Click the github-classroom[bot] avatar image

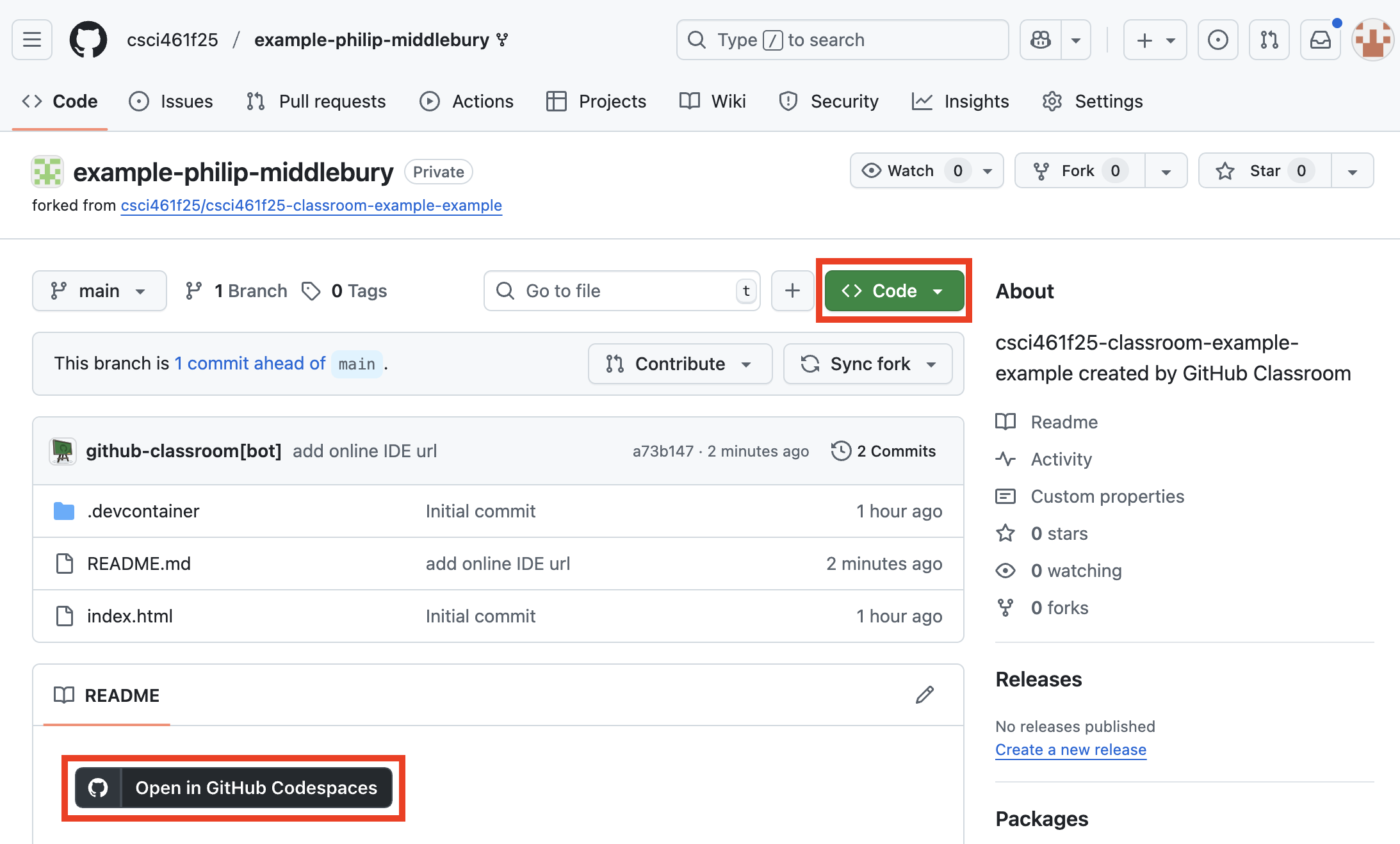63,451
